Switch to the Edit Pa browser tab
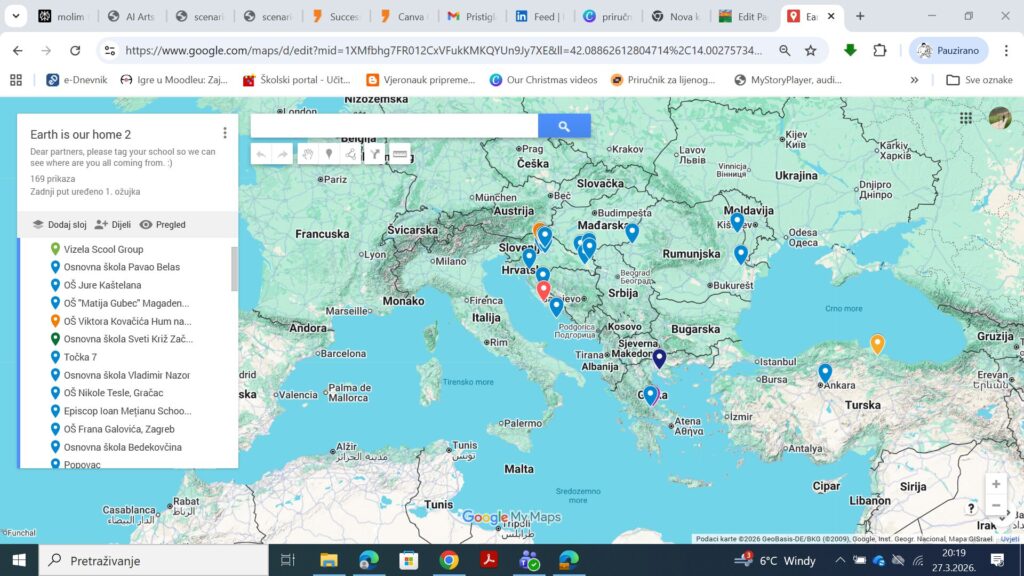 (744, 16)
